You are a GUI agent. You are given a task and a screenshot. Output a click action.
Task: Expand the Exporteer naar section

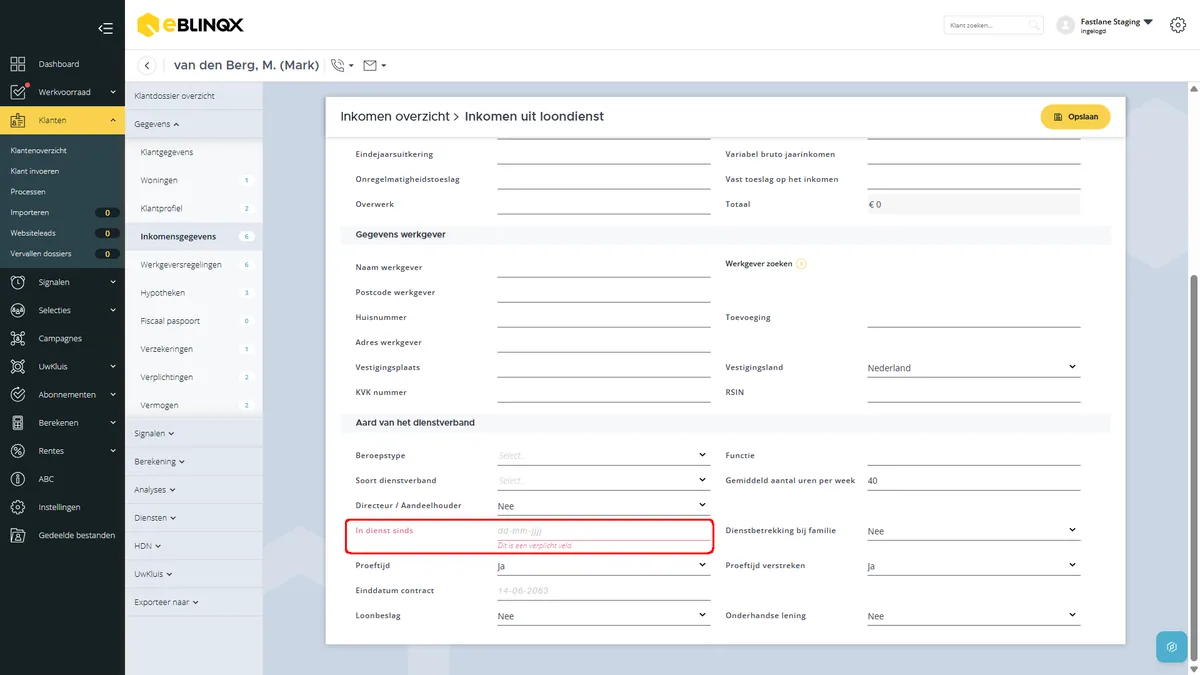pyautogui.click(x=167, y=602)
